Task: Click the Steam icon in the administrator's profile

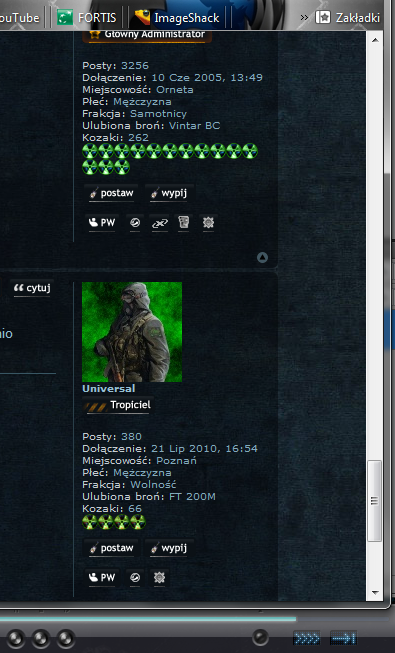Action: point(135,223)
